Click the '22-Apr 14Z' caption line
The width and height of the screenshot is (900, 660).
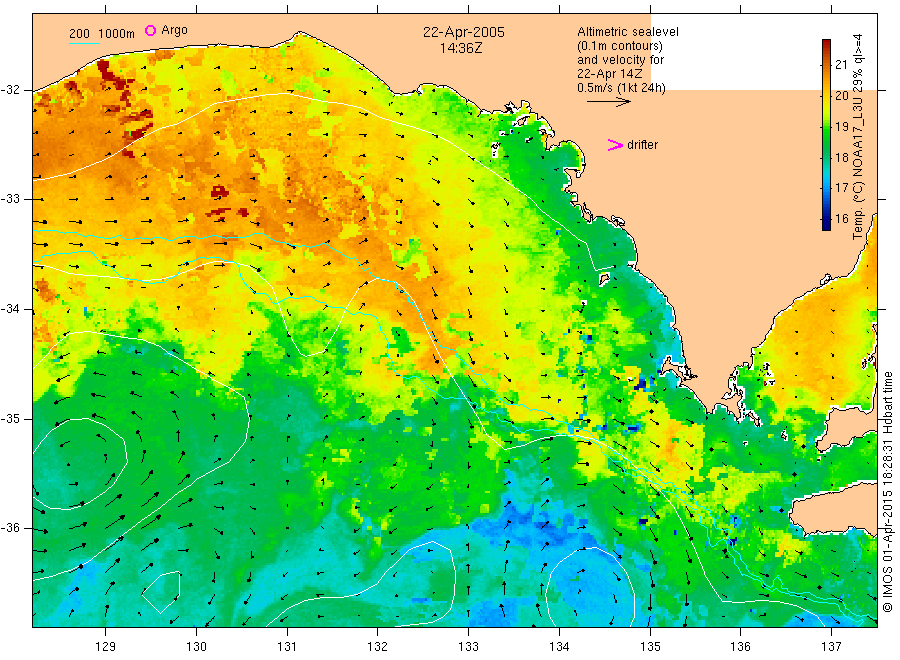pos(610,74)
